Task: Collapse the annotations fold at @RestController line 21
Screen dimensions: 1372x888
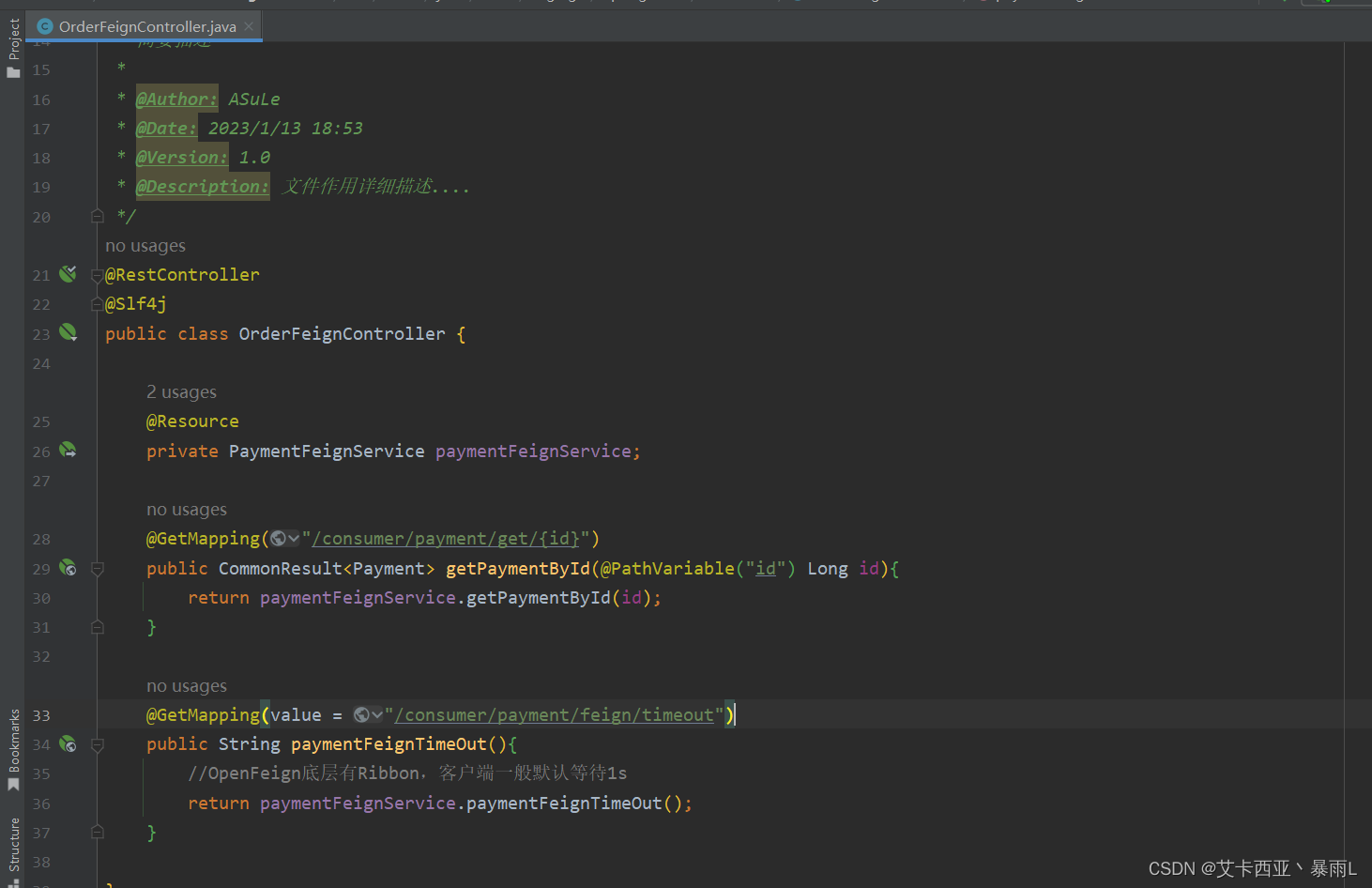Action: pos(97,275)
